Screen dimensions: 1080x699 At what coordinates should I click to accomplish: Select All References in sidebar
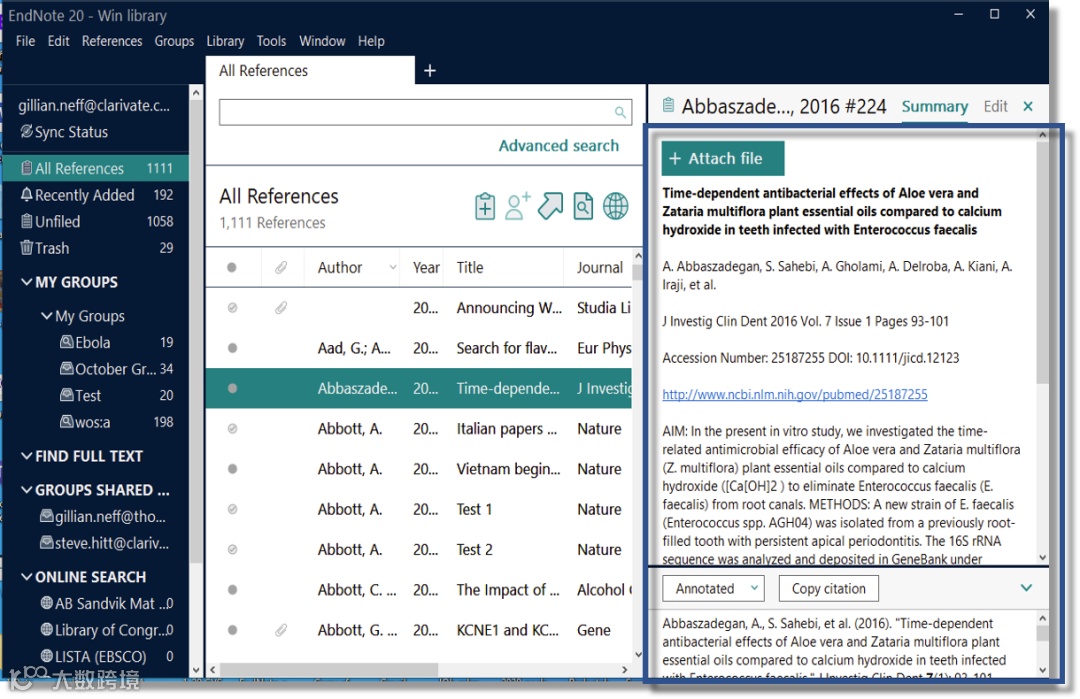[96, 168]
